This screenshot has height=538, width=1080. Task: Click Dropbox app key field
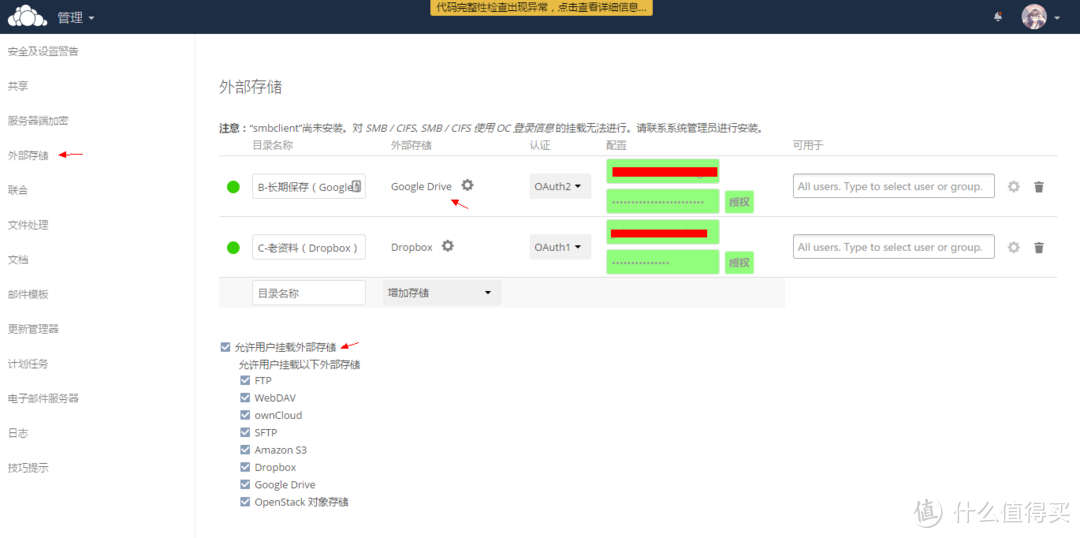[663, 232]
